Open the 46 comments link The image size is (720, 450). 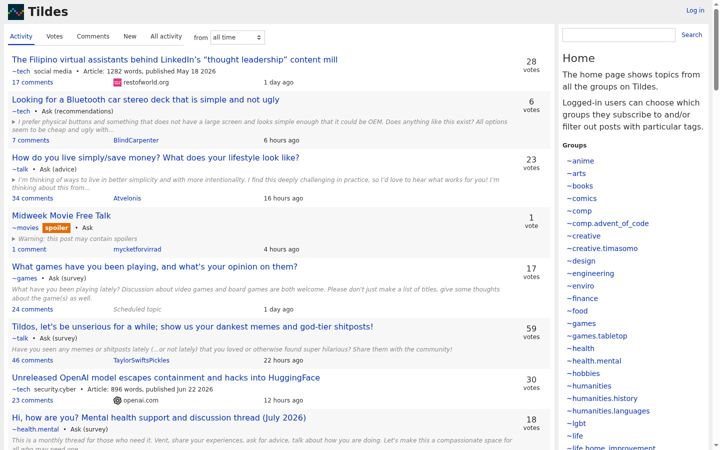tap(32, 360)
